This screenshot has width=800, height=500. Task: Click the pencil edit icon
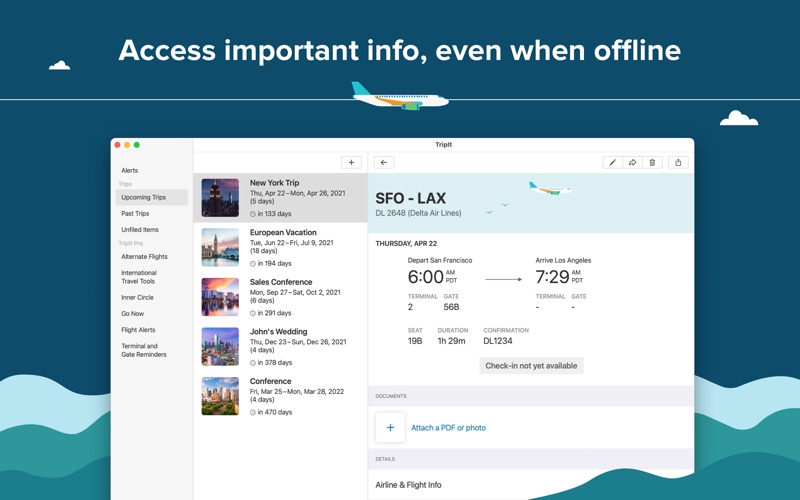(x=613, y=162)
